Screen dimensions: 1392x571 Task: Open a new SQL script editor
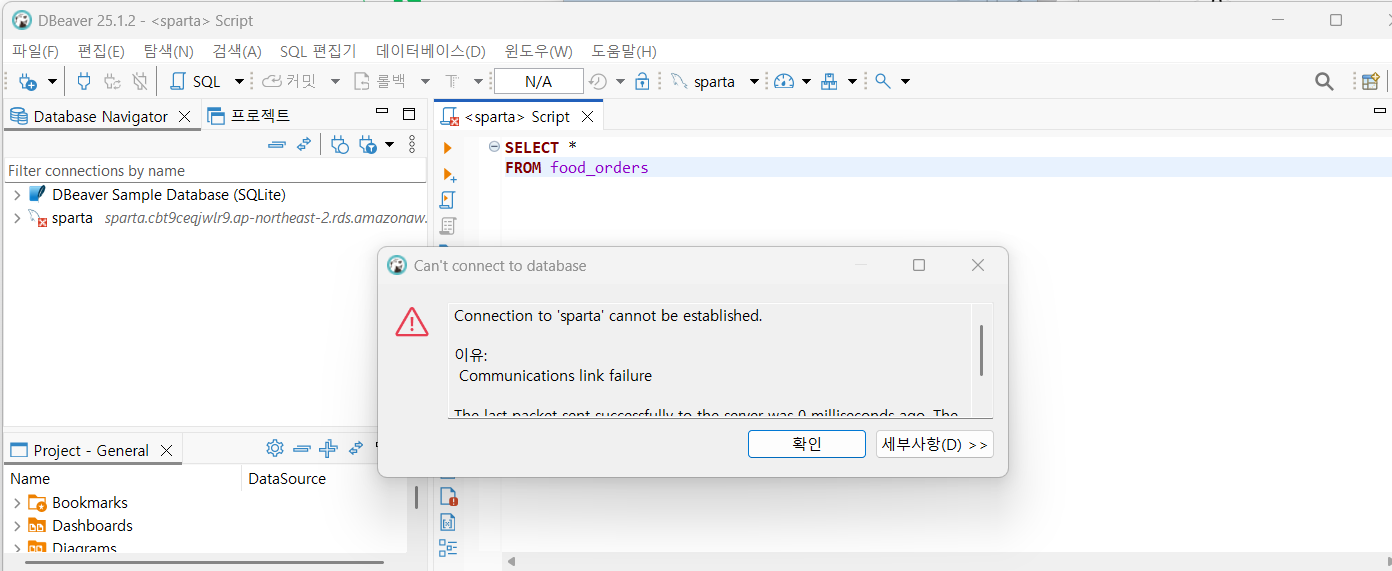[196, 82]
